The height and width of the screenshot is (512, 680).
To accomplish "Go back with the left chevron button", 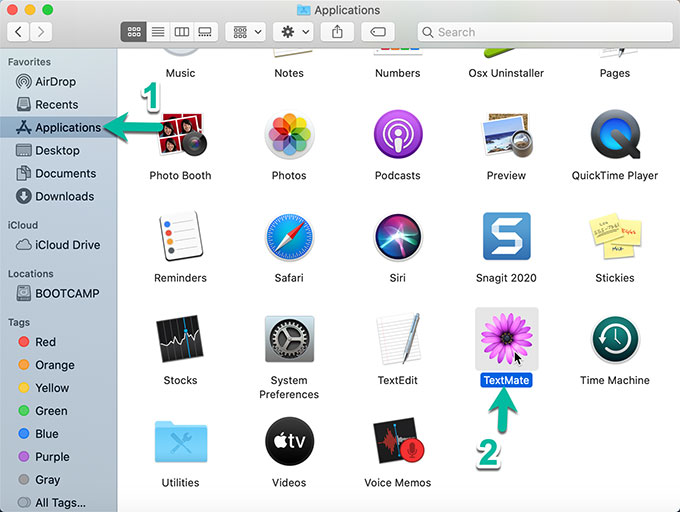I will tap(18, 32).
